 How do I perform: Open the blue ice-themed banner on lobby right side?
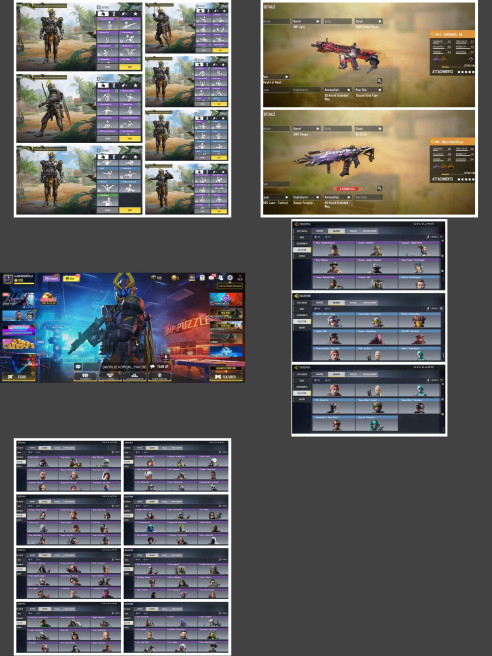click(226, 352)
